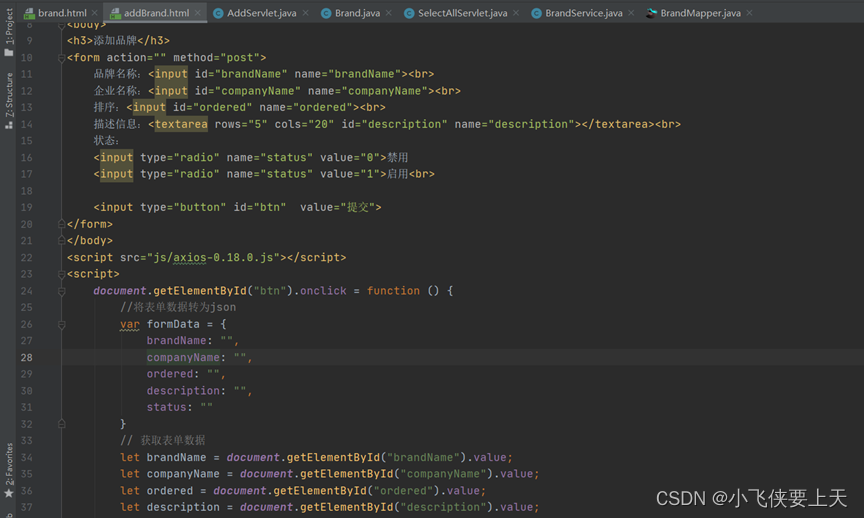Click line number 28 in gutter
This screenshot has height=518, width=864.
coord(26,357)
